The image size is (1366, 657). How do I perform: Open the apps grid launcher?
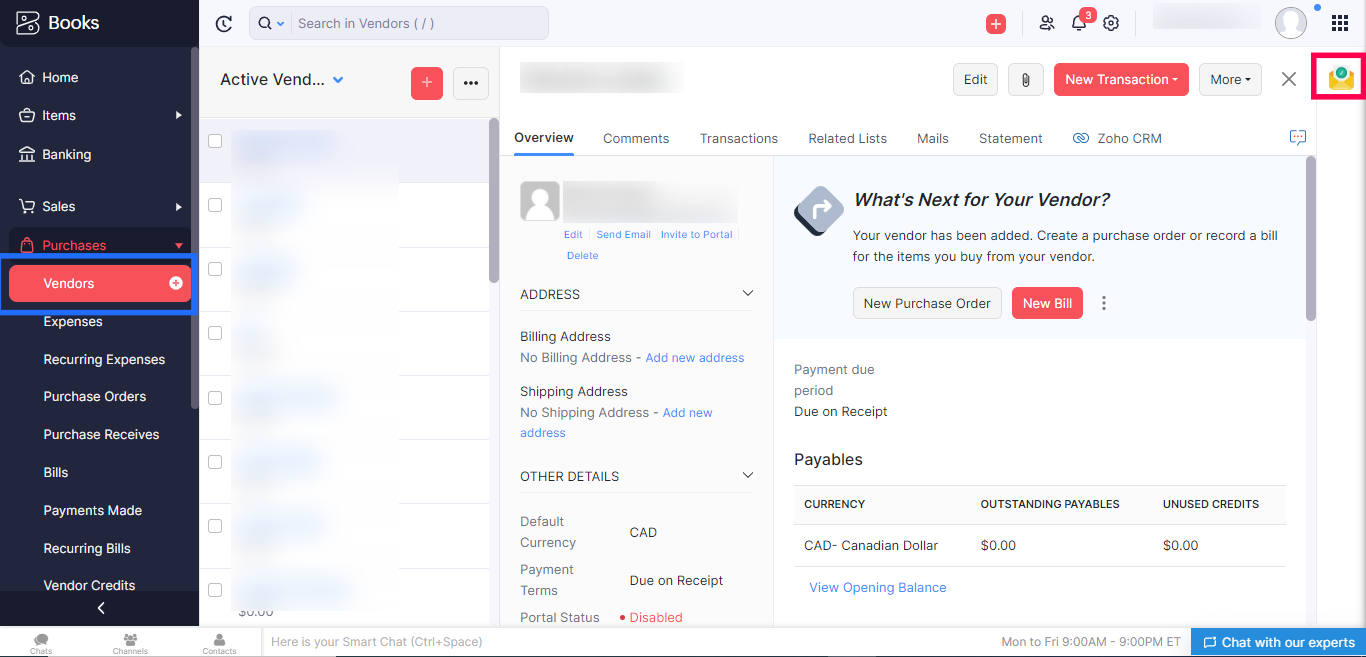(x=1340, y=23)
